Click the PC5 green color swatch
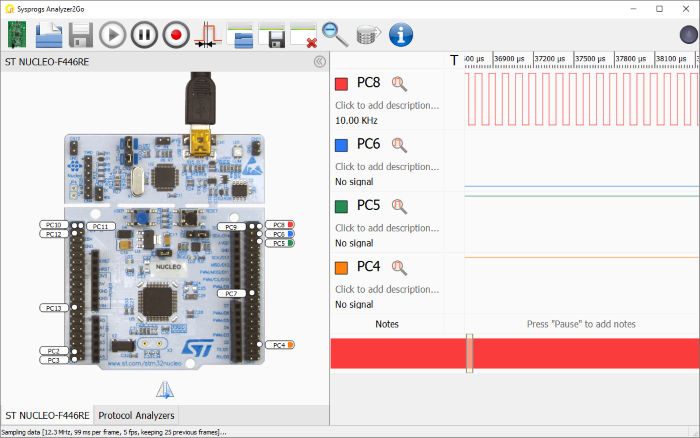Image resolution: width=700 pixels, height=438 pixels. 342,206
